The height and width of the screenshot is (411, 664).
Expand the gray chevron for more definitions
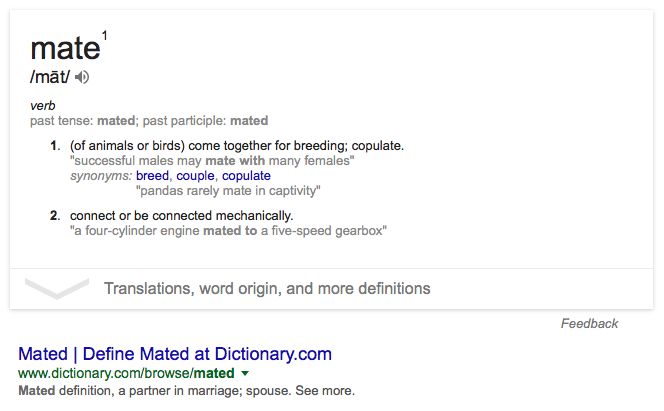click(57, 289)
